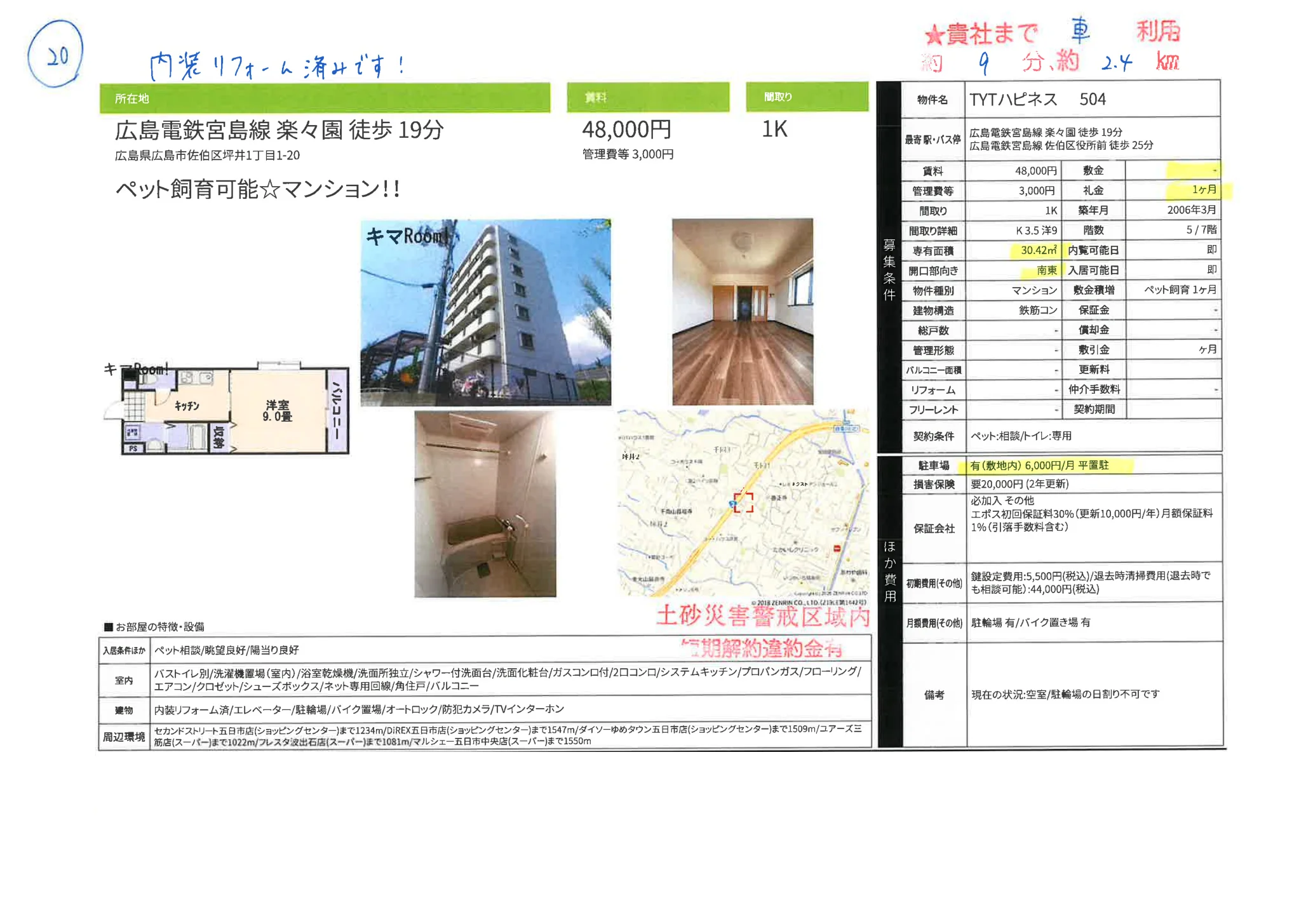Screen dimensions: 1306x924
Task: Click the 所在地 green header
Action: point(324,98)
